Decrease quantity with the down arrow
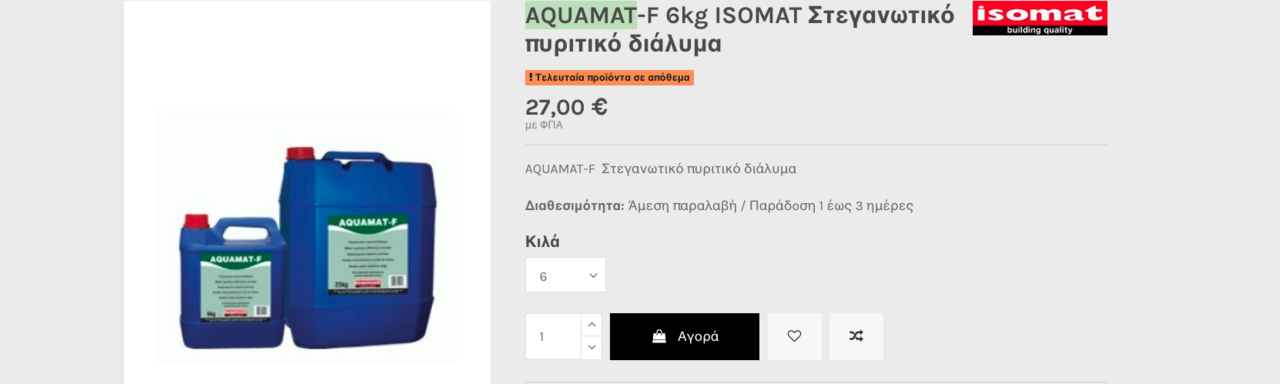The height and width of the screenshot is (384, 1280). (591, 348)
